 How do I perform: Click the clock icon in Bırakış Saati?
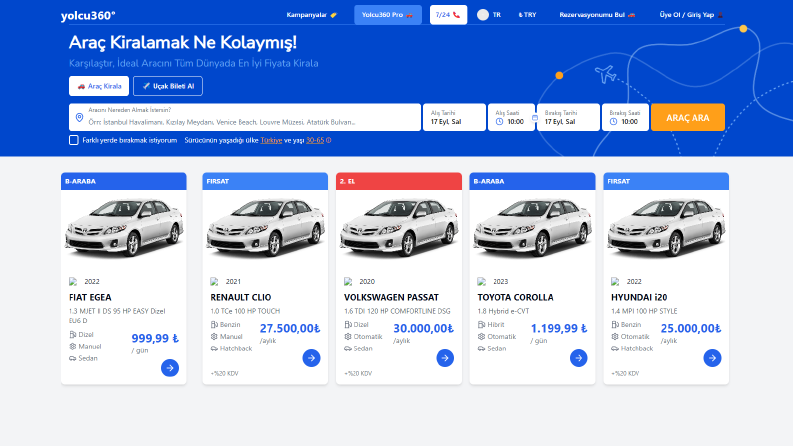613,122
